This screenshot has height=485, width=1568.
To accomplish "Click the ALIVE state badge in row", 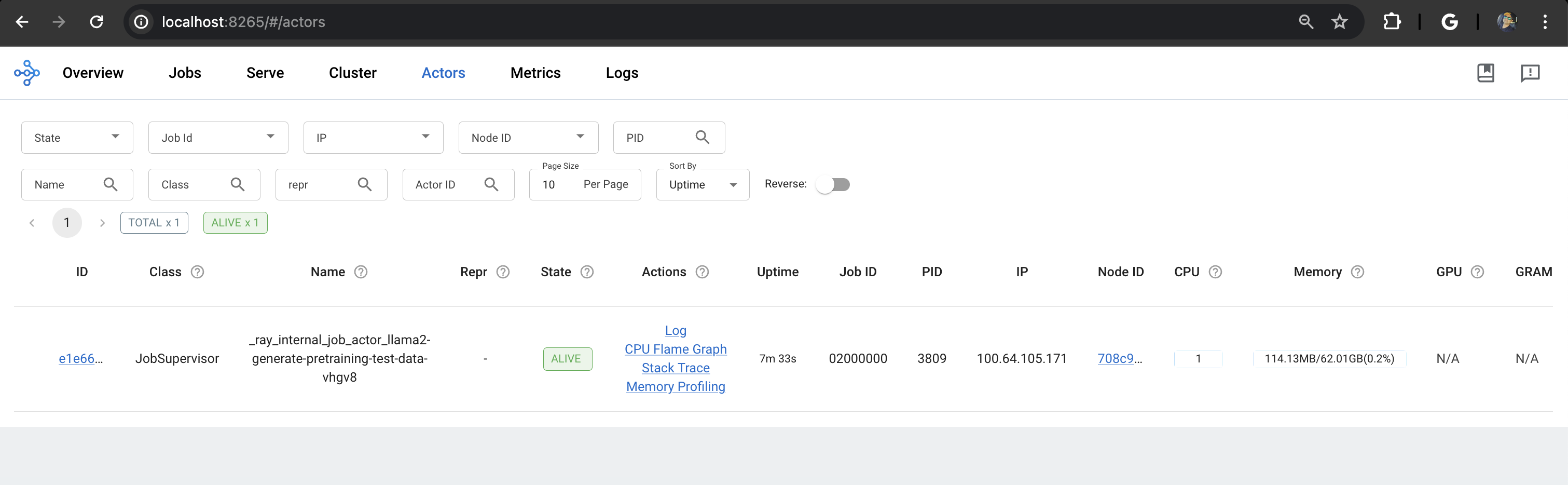I will (x=567, y=358).
